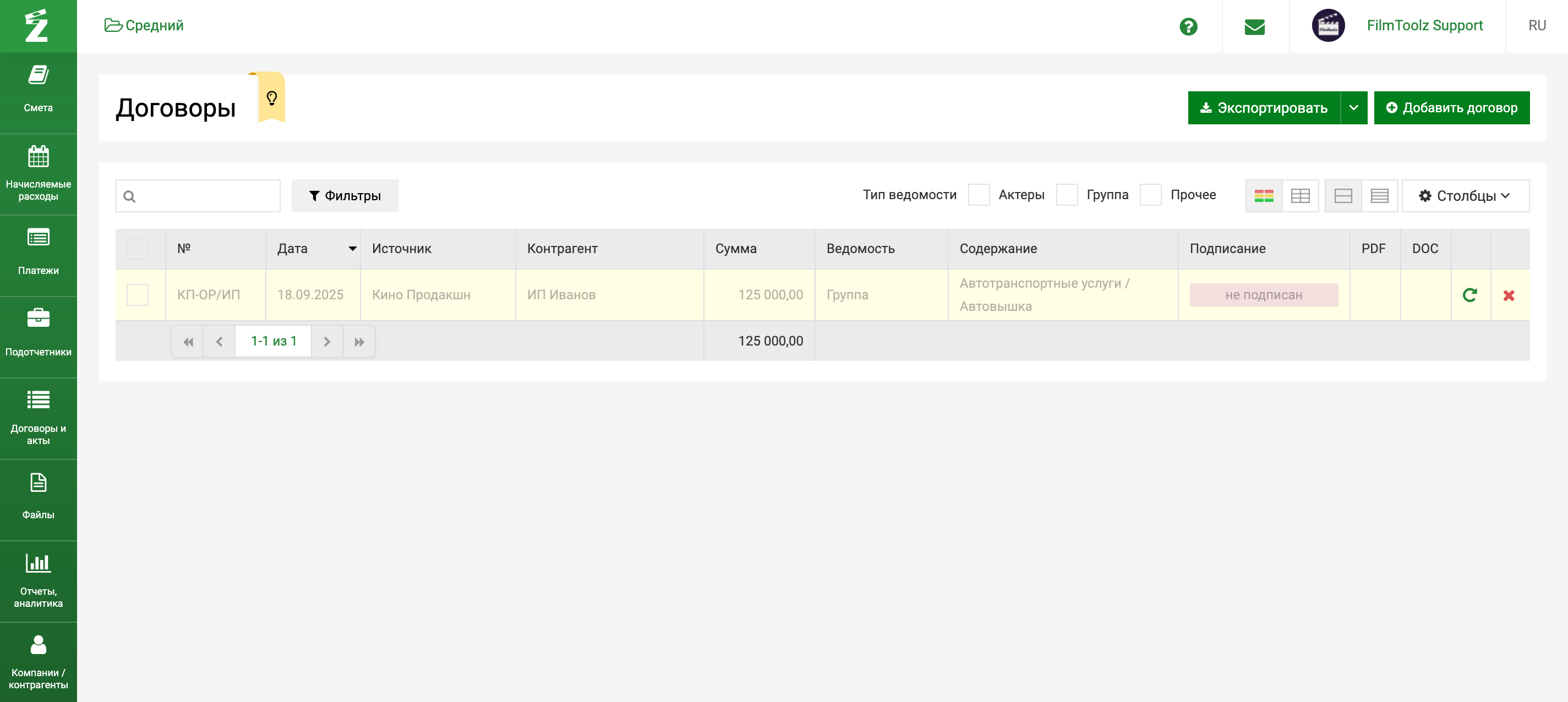Refresh the КП-ОР/ИП contract row
Viewport: 1568px width, 702px height.
click(1469, 295)
